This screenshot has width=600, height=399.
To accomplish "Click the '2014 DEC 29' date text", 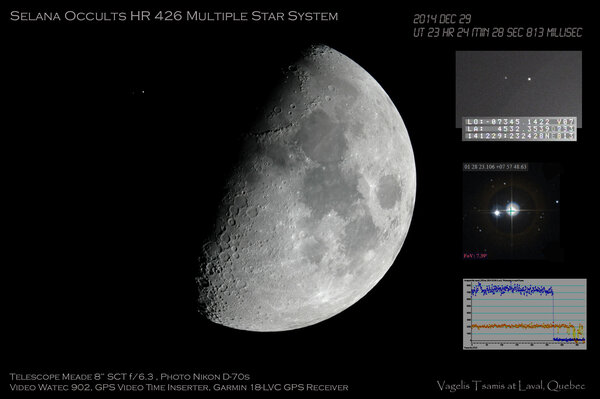I will point(442,19).
